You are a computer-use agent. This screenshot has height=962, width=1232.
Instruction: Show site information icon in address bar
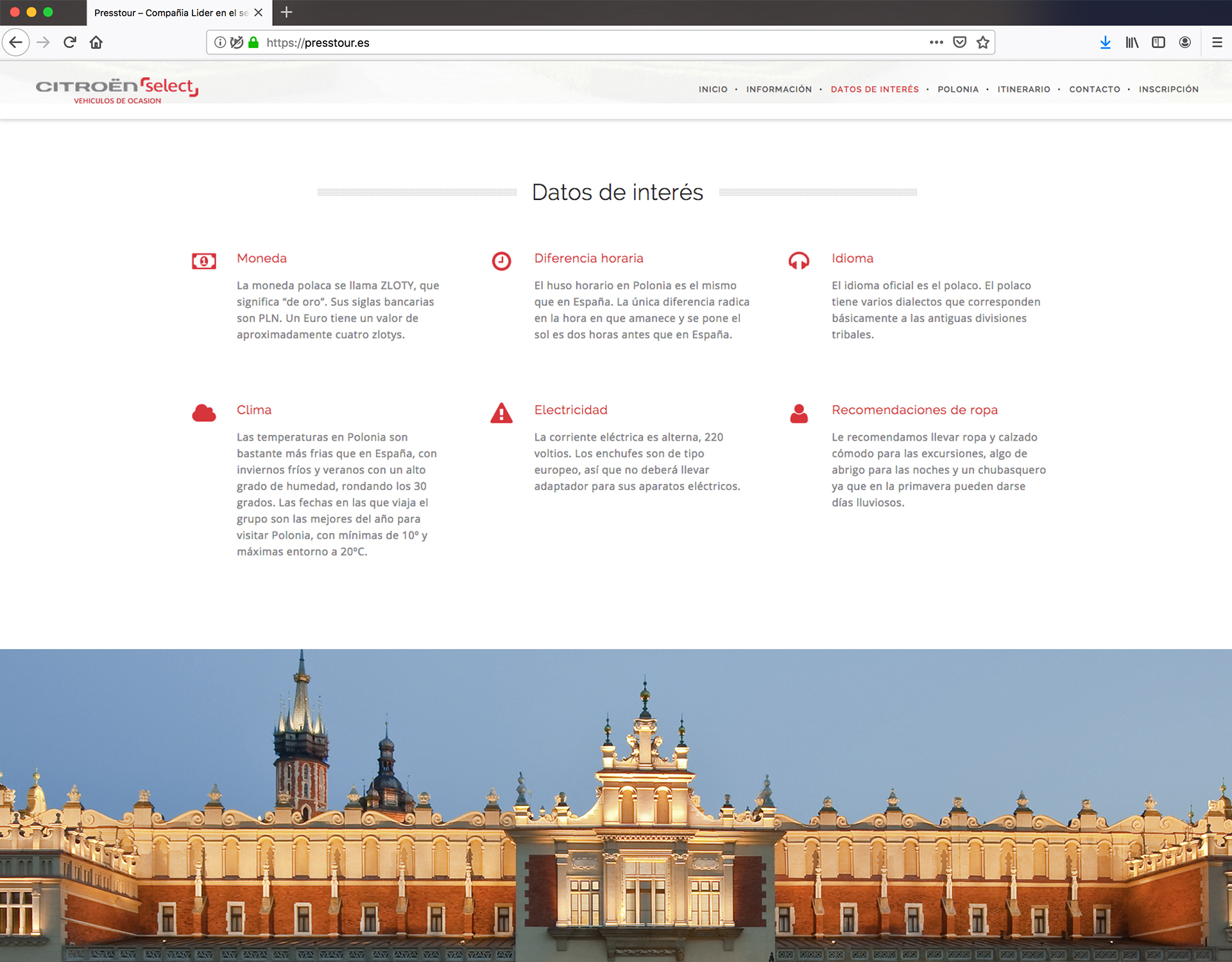click(220, 42)
